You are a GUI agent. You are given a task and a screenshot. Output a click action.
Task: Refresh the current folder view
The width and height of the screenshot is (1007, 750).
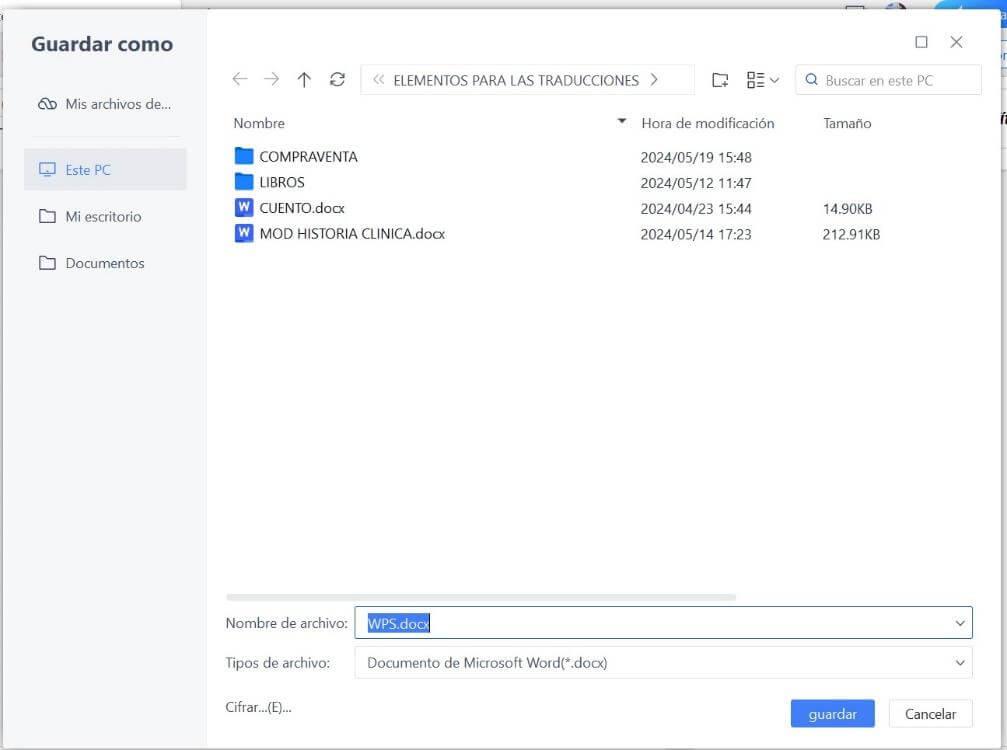[336, 78]
